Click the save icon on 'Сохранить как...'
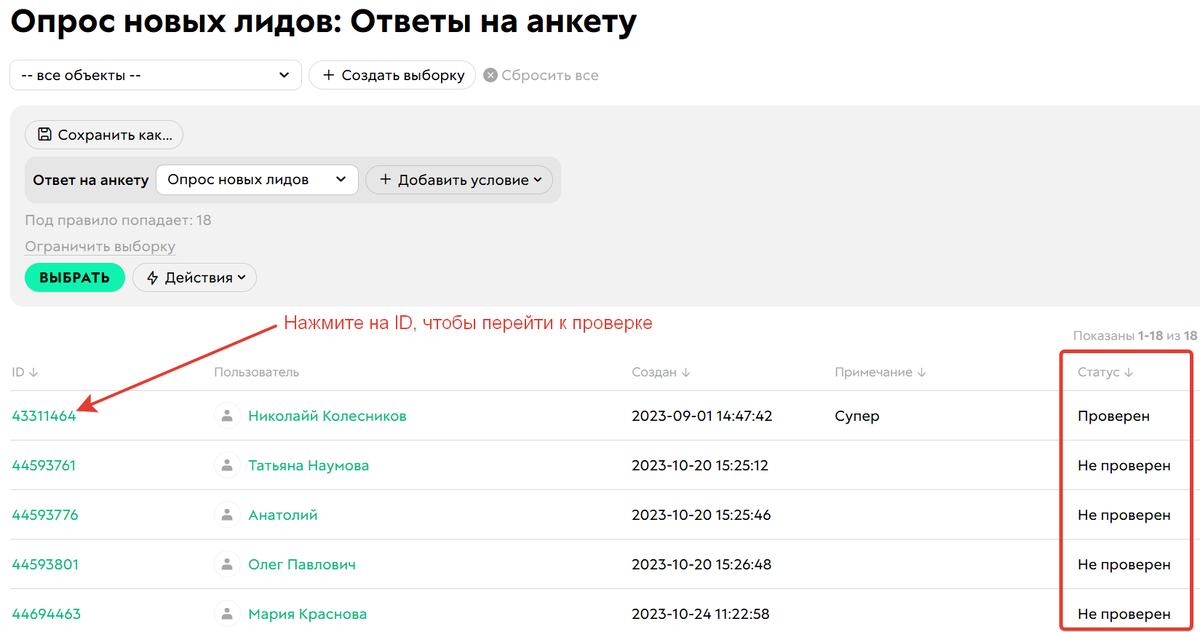 pyautogui.click(x=45, y=135)
